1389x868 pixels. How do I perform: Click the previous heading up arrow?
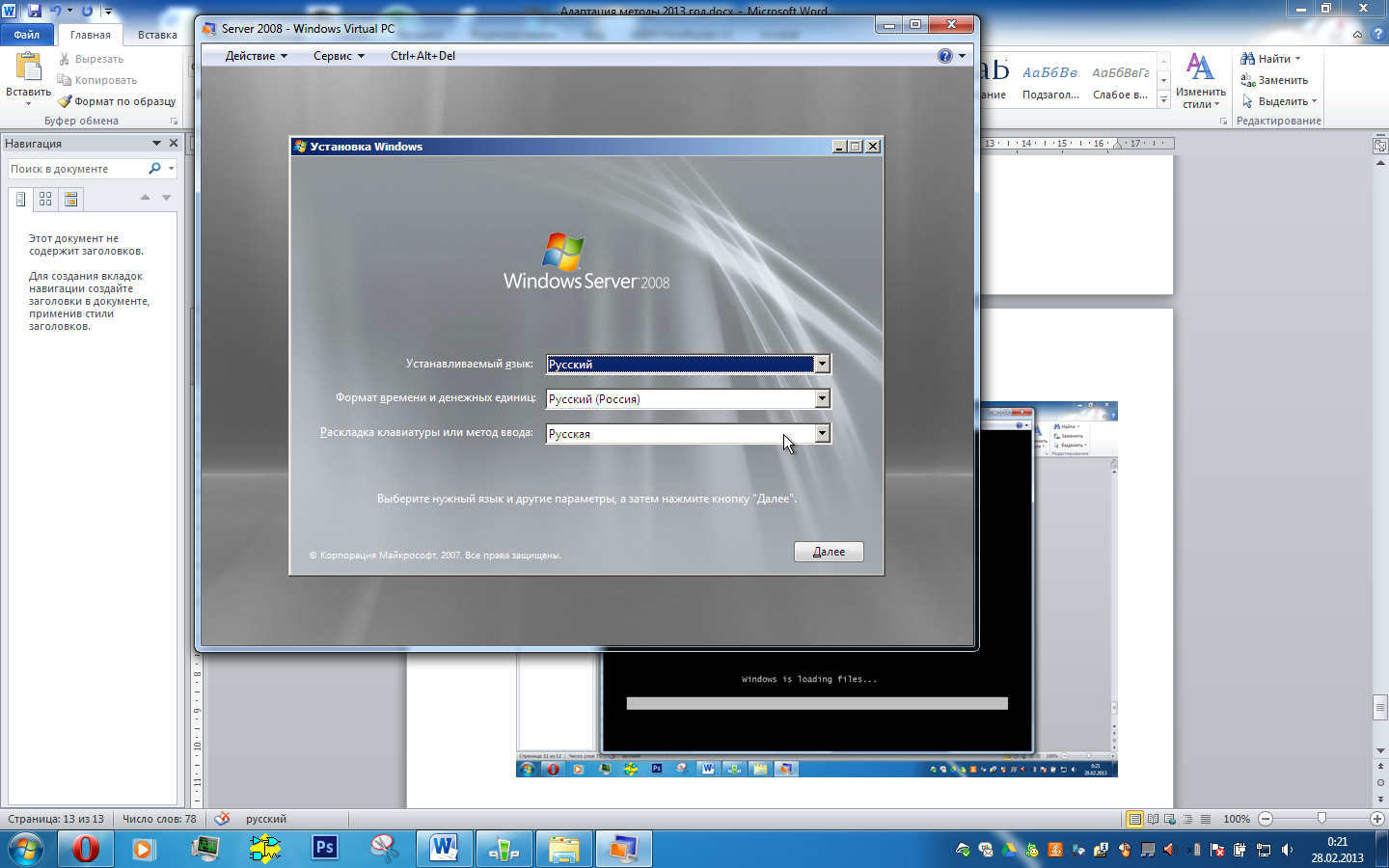145,197
